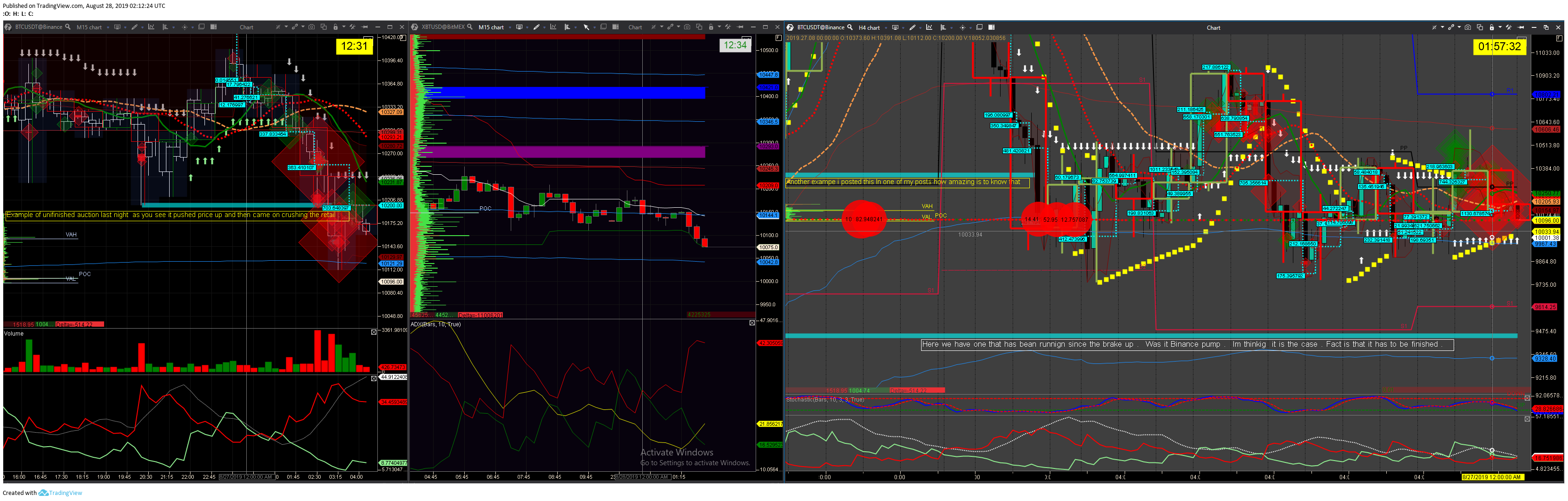Select the pencil drawing tool in XBTUSD window

536,27
